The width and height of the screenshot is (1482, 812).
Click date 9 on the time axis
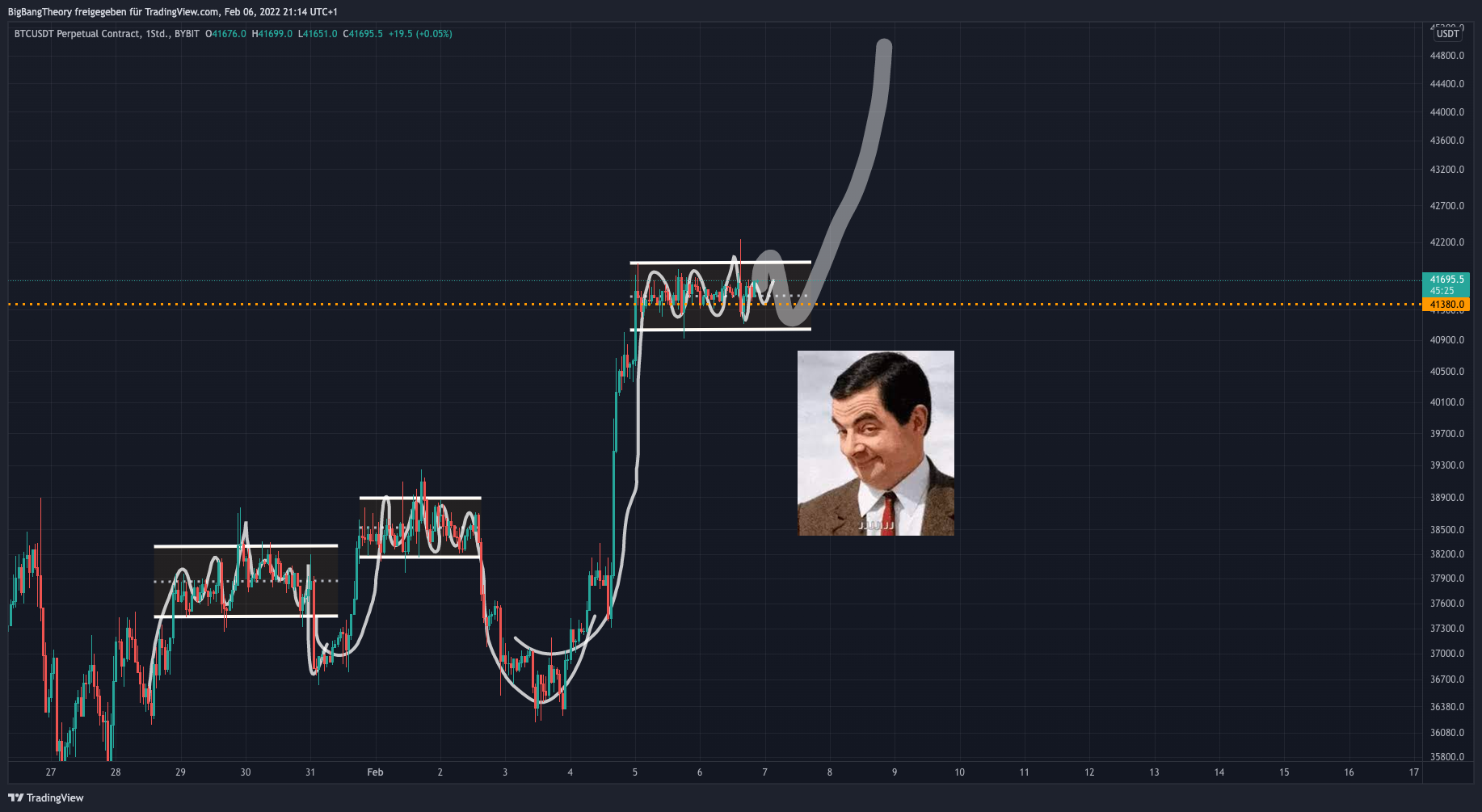click(895, 772)
